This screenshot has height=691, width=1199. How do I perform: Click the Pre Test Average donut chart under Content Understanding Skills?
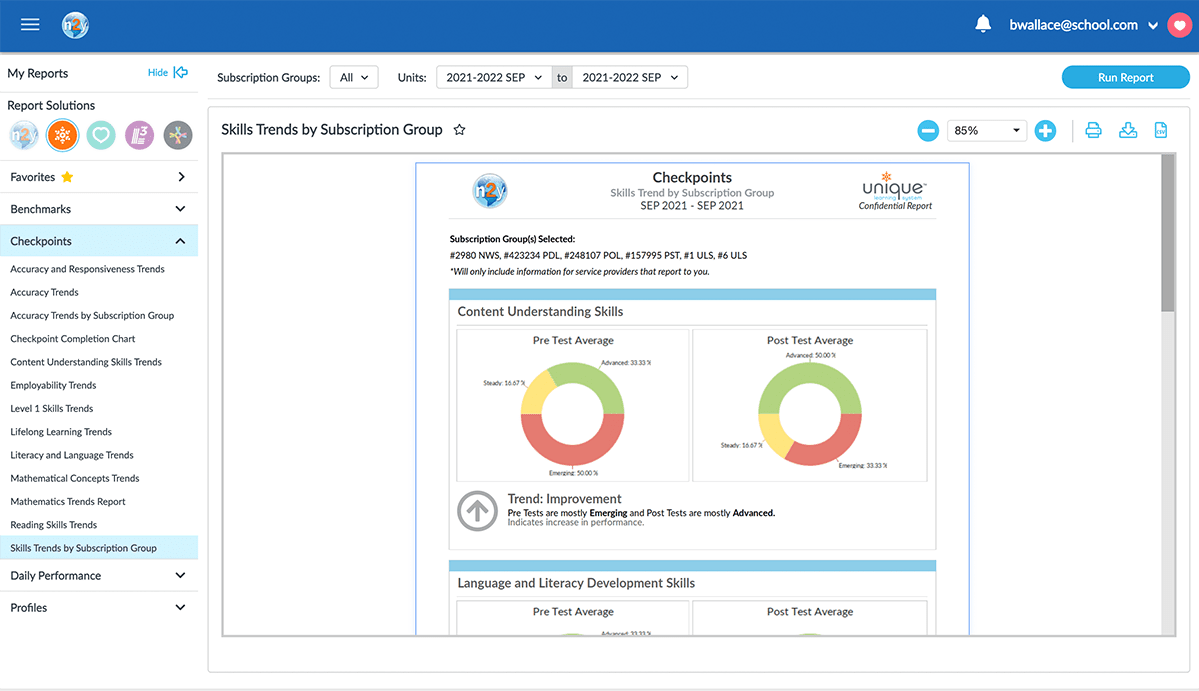point(573,414)
